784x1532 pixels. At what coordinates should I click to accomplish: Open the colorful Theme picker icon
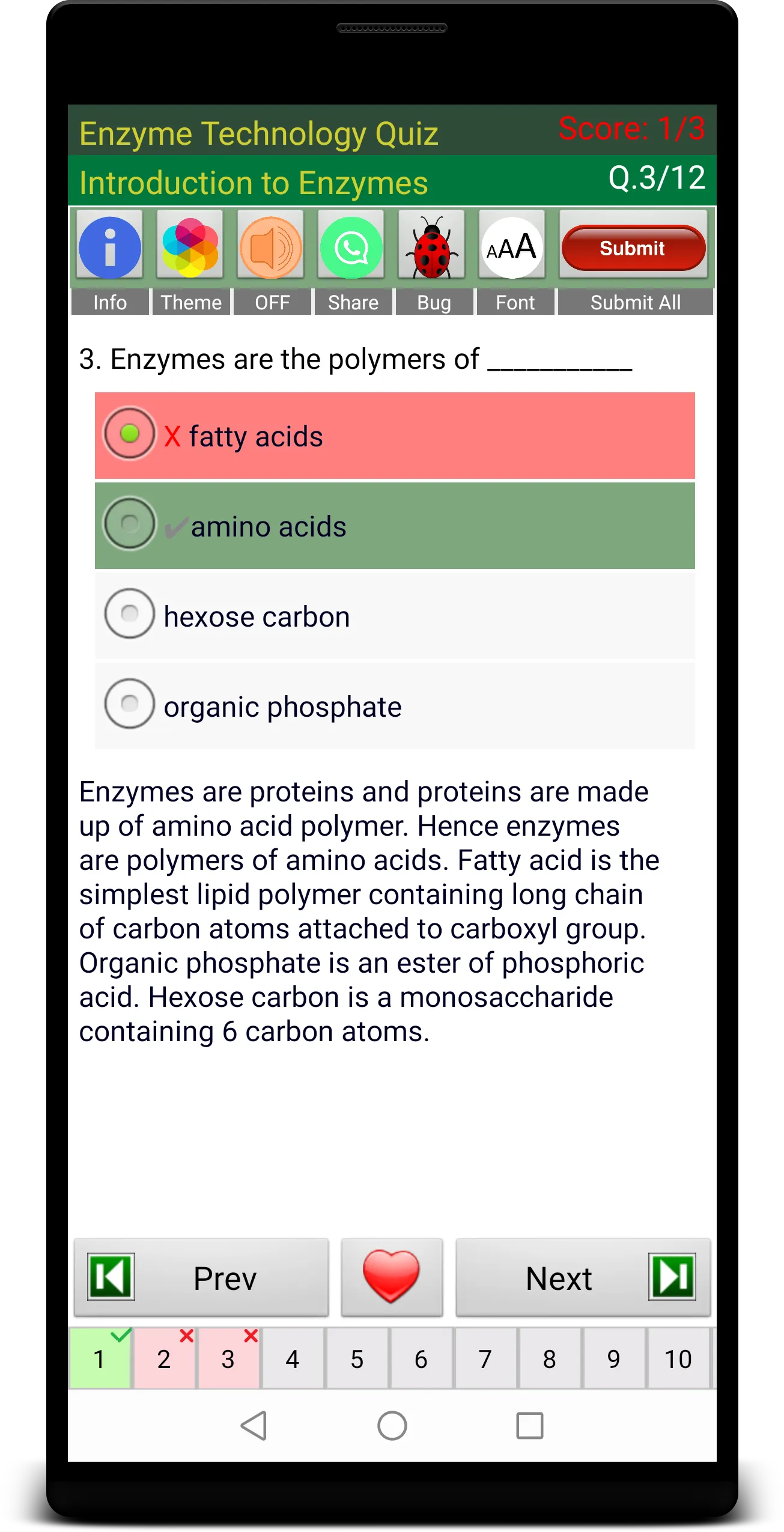(190, 247)
